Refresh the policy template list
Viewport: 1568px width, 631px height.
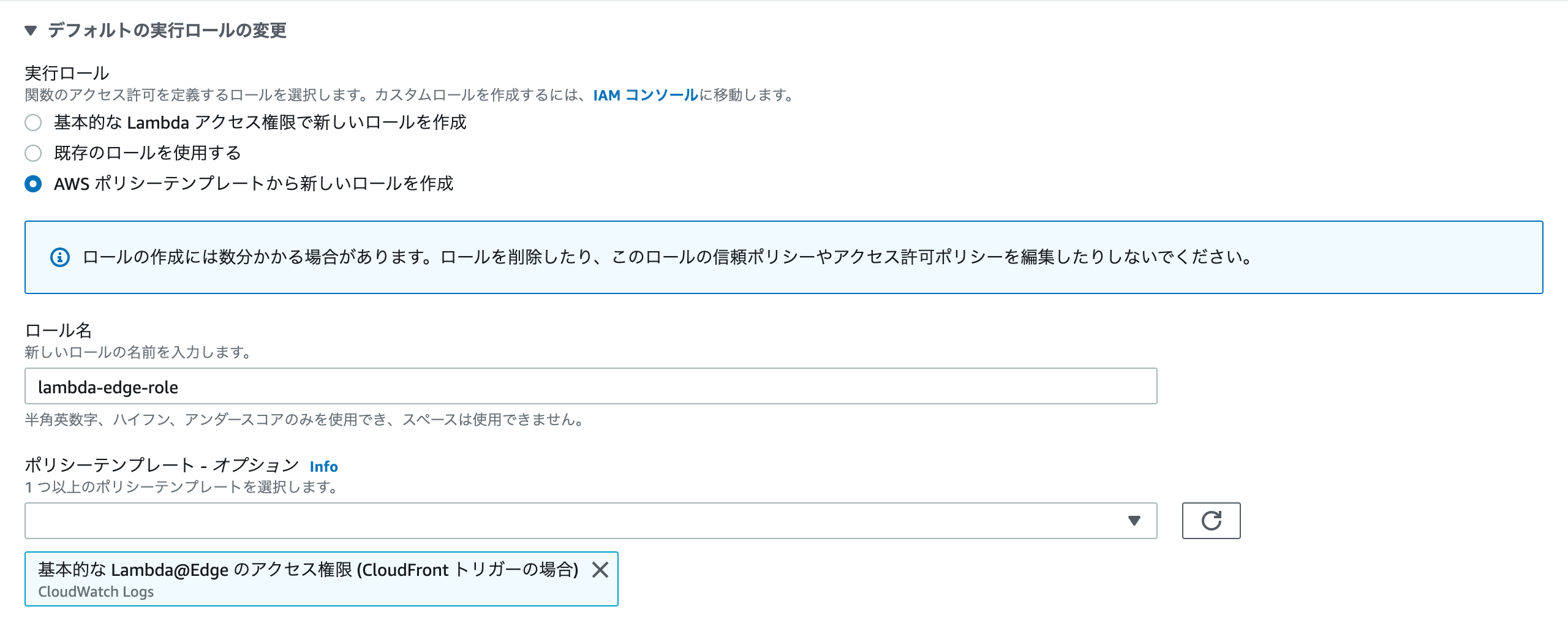(1211, 521)
